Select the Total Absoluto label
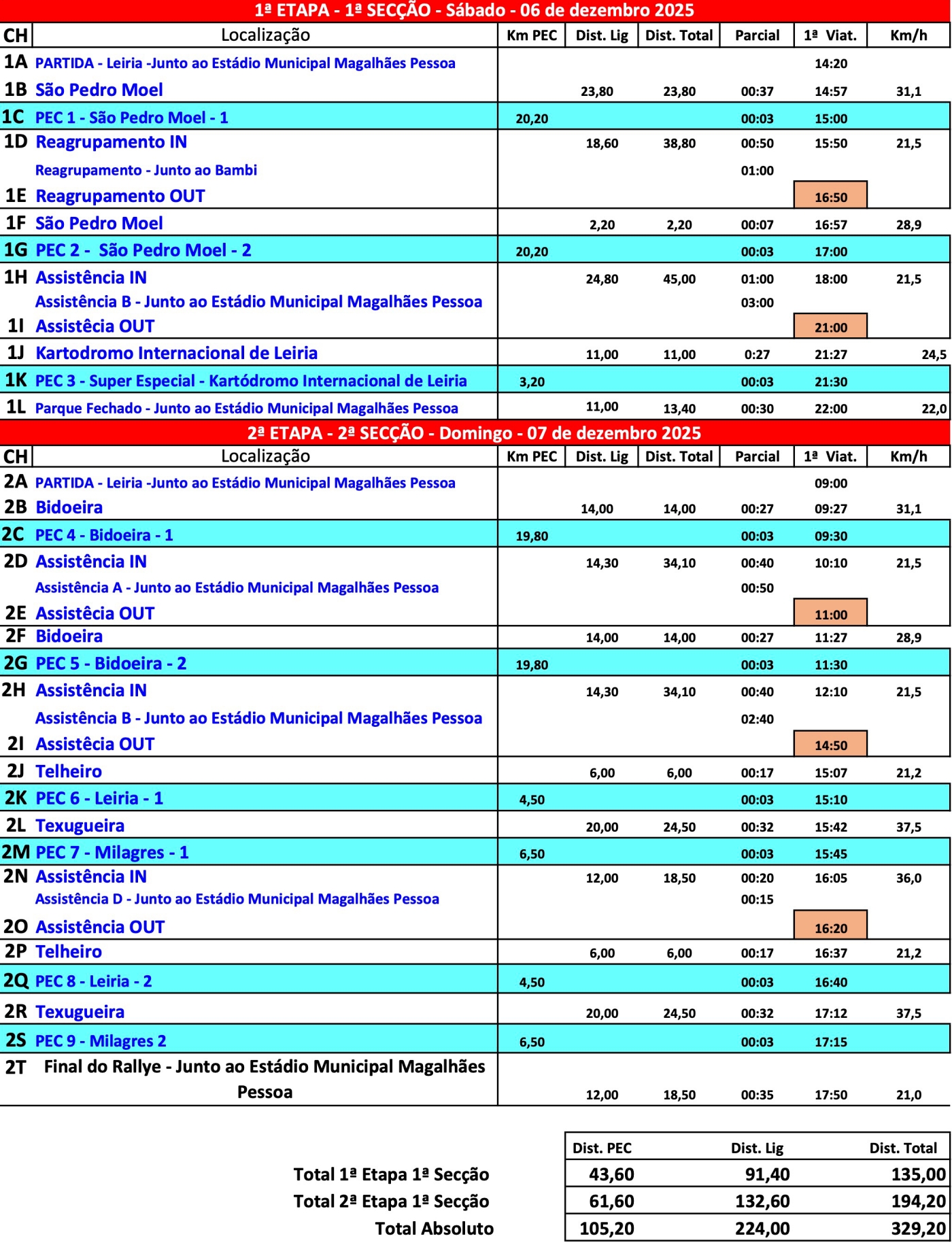Viewport: 952px width, 1243px height. point(434,1228)
